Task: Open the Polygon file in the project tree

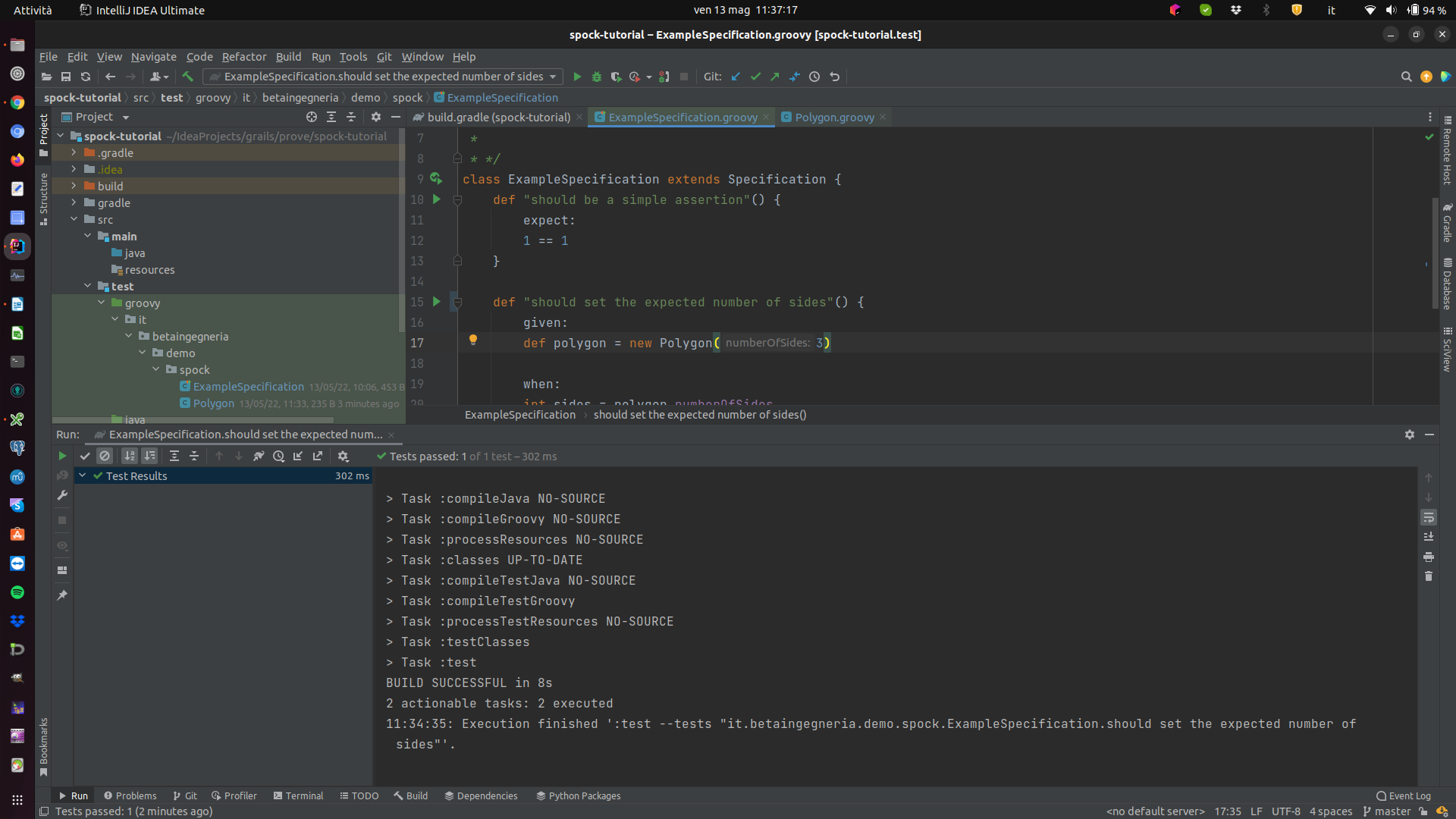Action: click(x=213, y=403)
